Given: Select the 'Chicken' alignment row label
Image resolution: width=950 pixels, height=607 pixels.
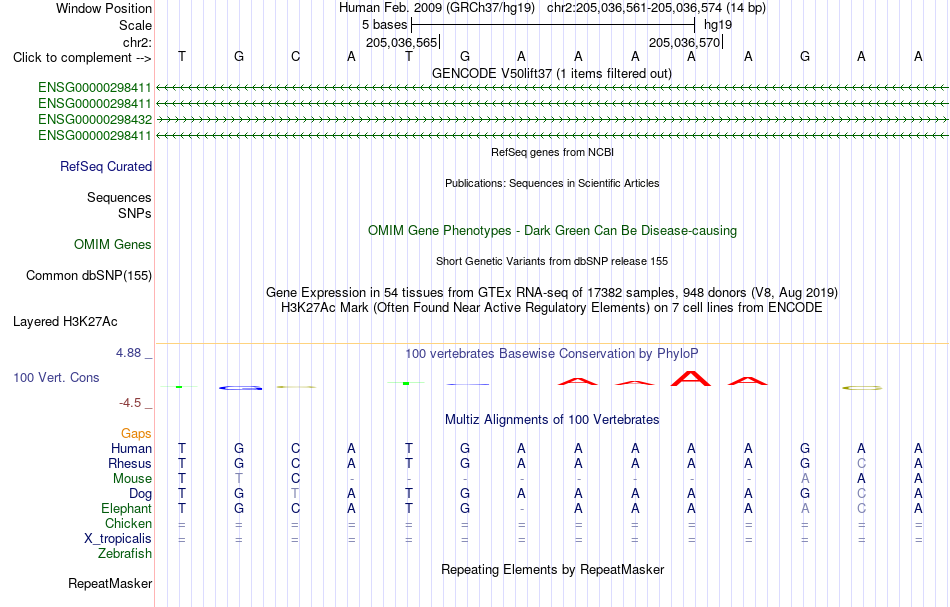Looking at the screenshot, I should pos(128,523).
